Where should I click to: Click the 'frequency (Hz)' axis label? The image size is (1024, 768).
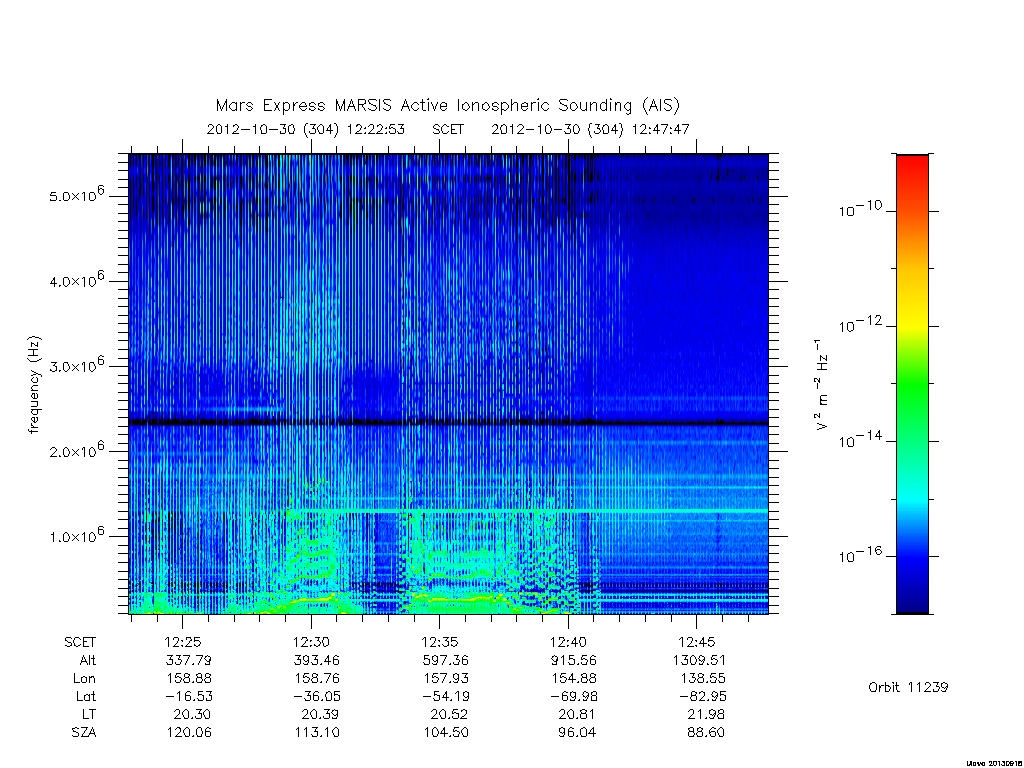click(34, 385)
